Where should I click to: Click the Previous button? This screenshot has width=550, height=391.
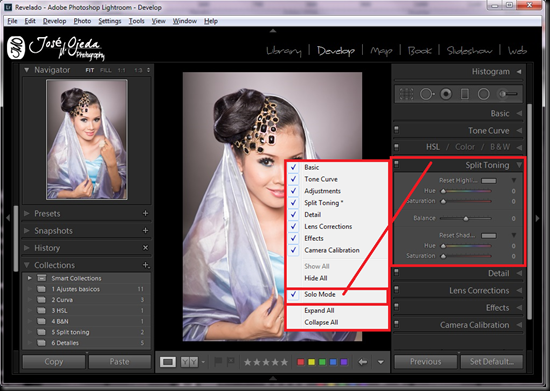tap(425, 362)
